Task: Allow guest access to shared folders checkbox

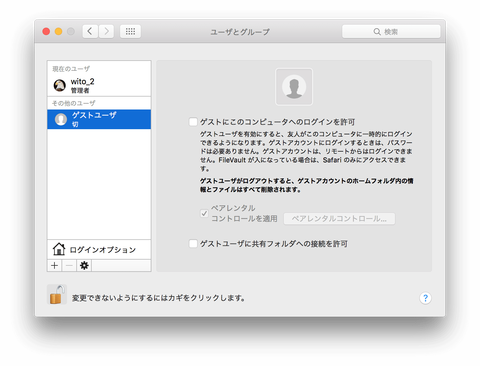Action: (193, 244)
